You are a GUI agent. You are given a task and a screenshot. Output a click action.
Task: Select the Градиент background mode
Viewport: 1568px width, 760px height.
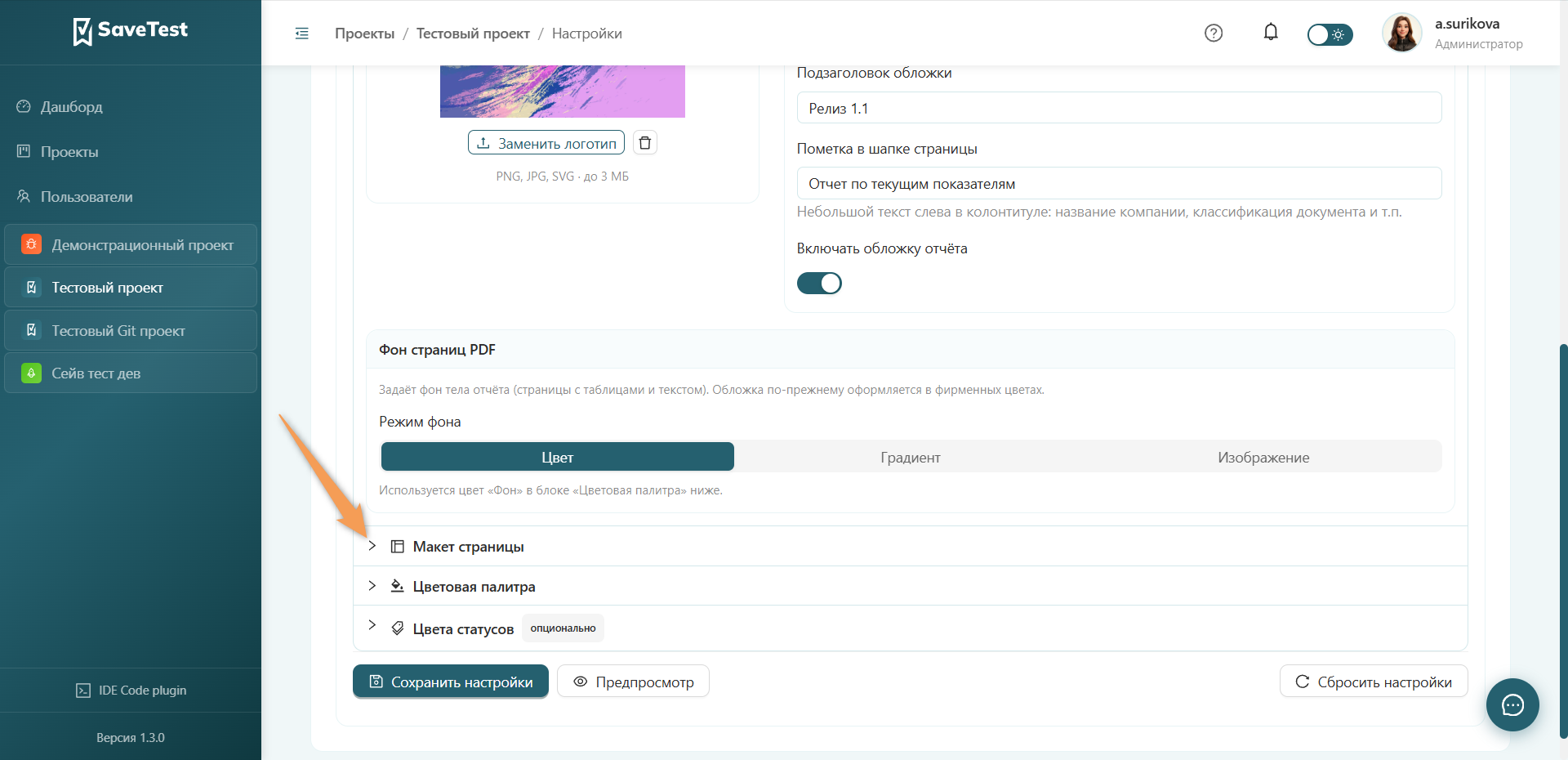click(911, 457)
